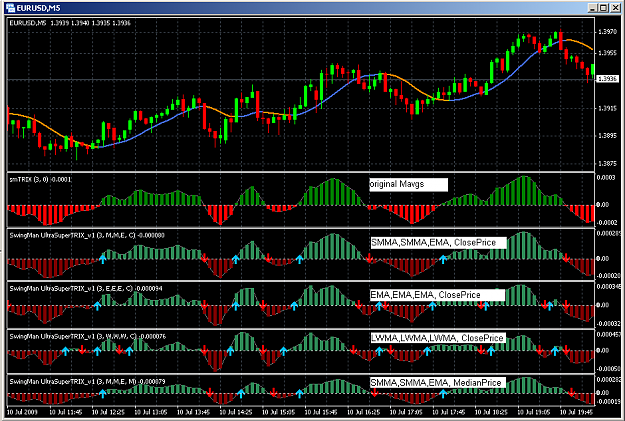Click the -0.0002 scale value in smTRIX panel
The height and width of the screenshot is (421, 625).
tap(607, 222)
